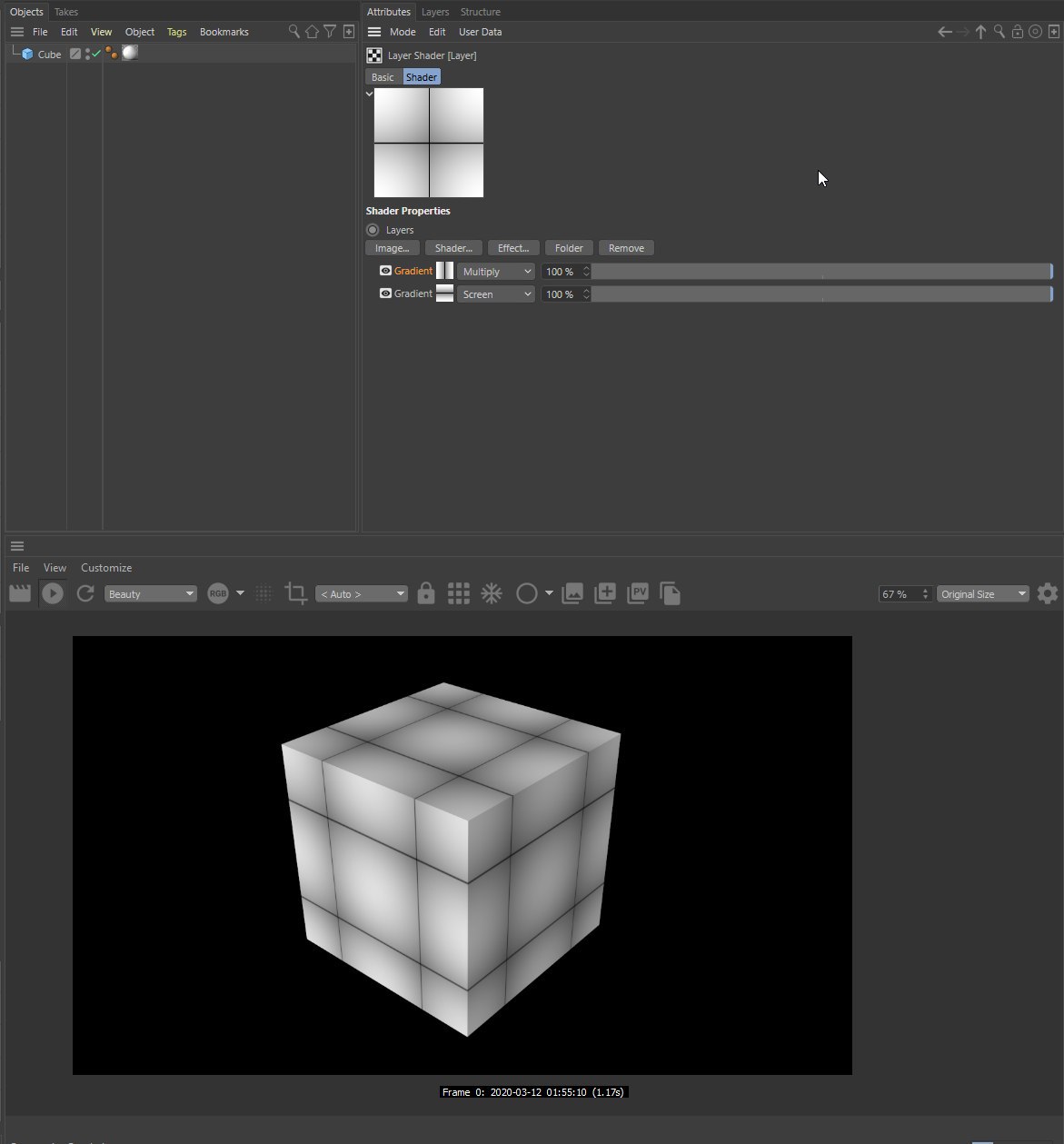The width and height of the screenshot is (1064, 1144).
Task: Open the Multiply blend mode dropdown
Action: [496, 272]
